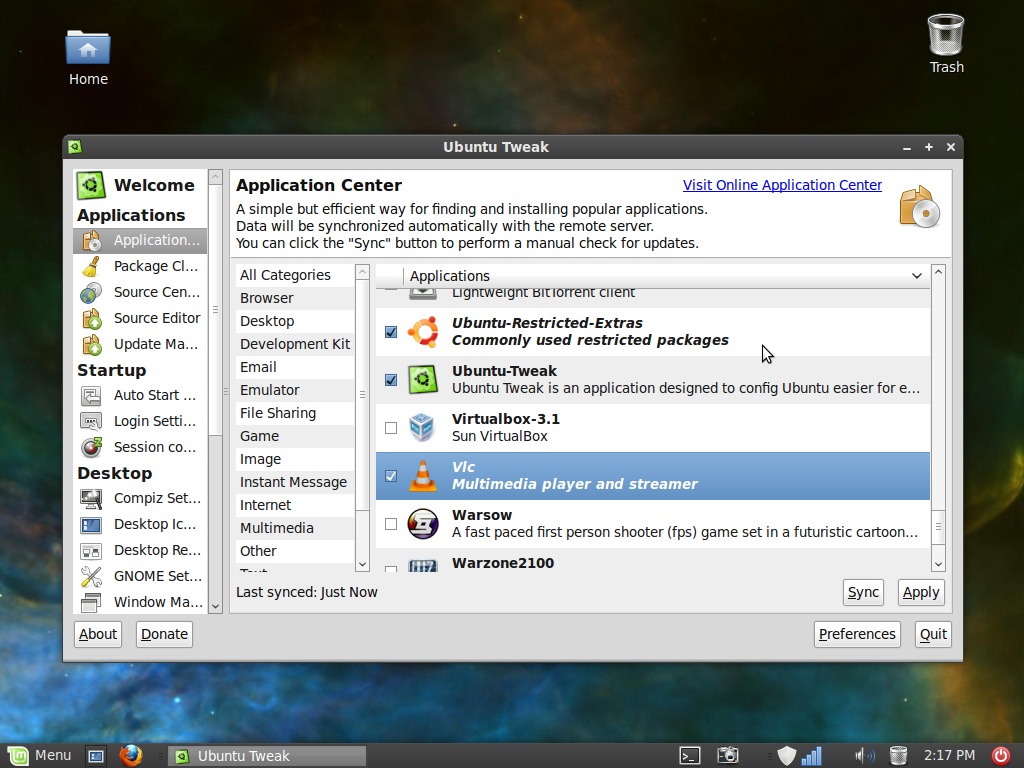Click the VirtualBox cube icon
This screenshot has width=1024, height=768.
click(x=422, y=428)
